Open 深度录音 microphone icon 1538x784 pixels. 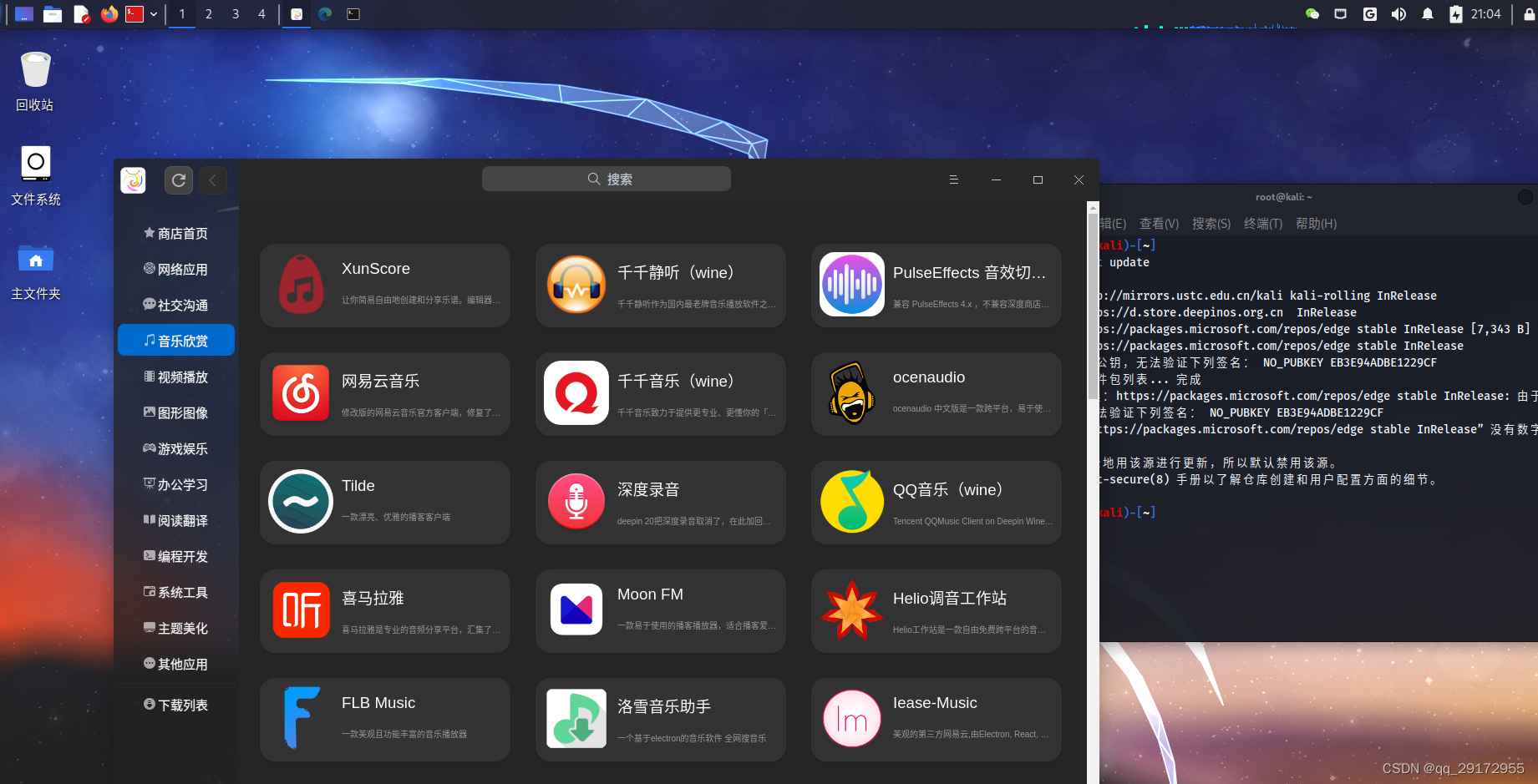click(576, 502)
